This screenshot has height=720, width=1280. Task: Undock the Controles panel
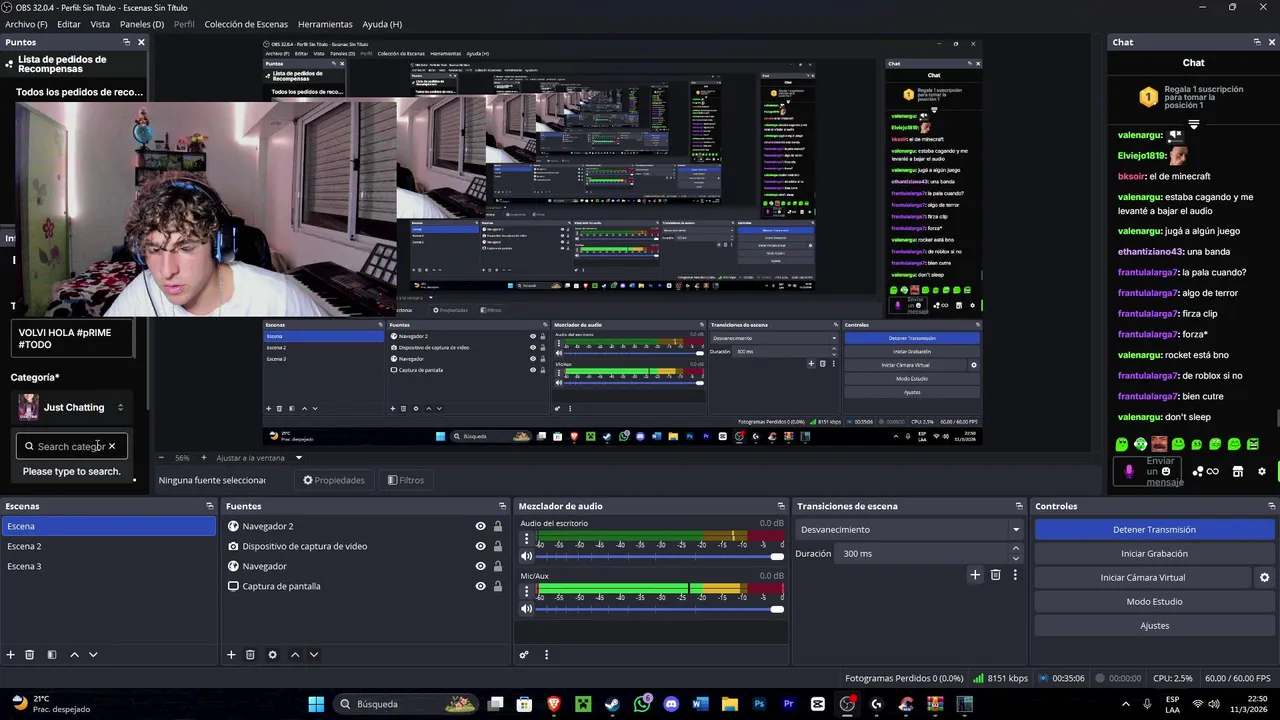pos(1272,506)
